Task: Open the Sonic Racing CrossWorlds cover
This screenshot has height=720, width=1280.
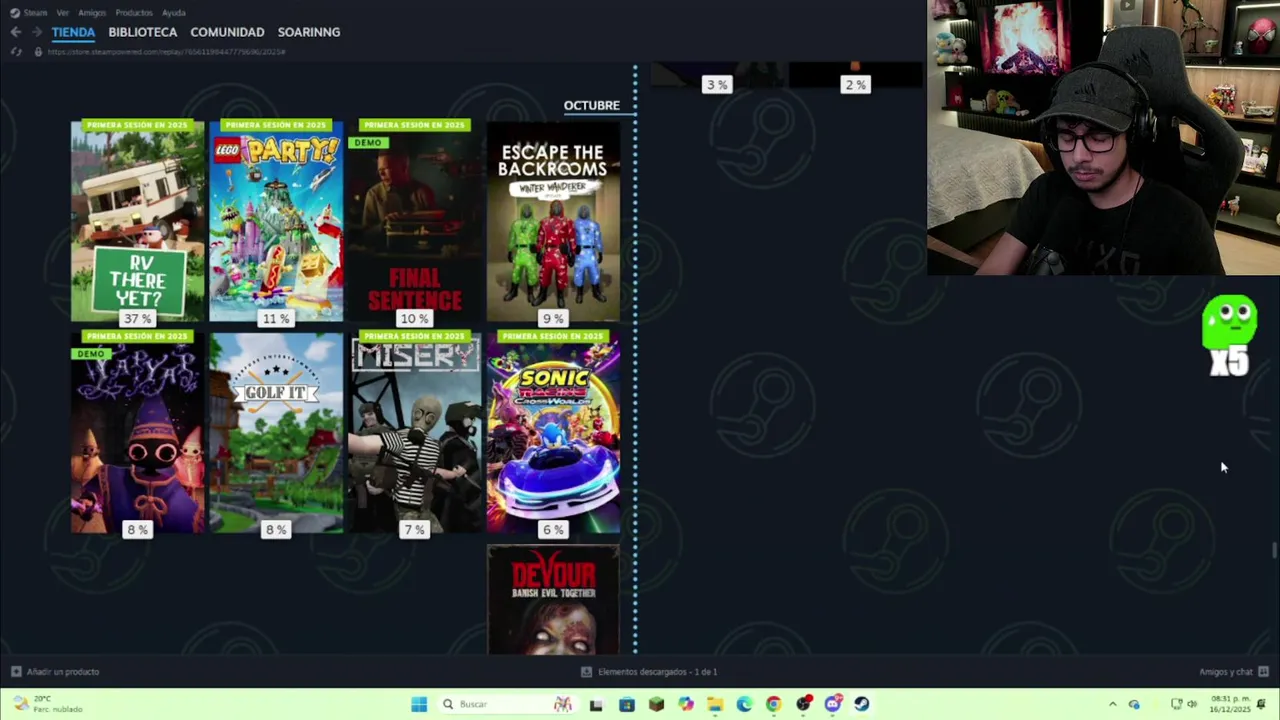Action: coord(553,433)
